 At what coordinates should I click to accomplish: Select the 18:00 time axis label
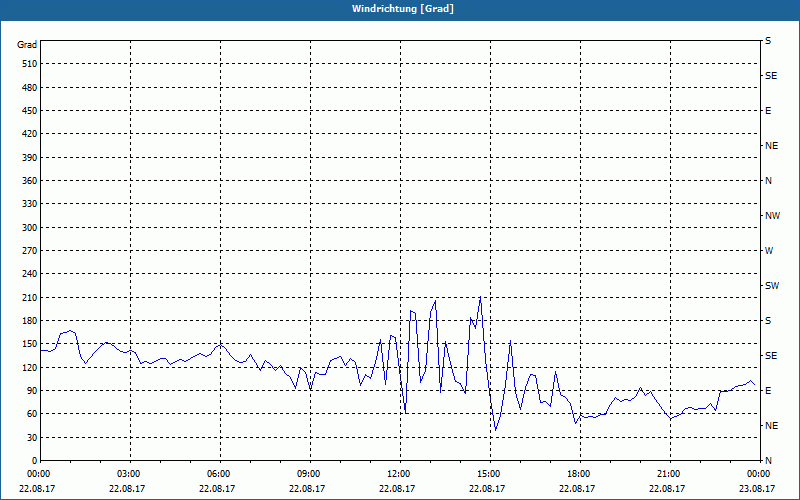click(x=580, y=474)
